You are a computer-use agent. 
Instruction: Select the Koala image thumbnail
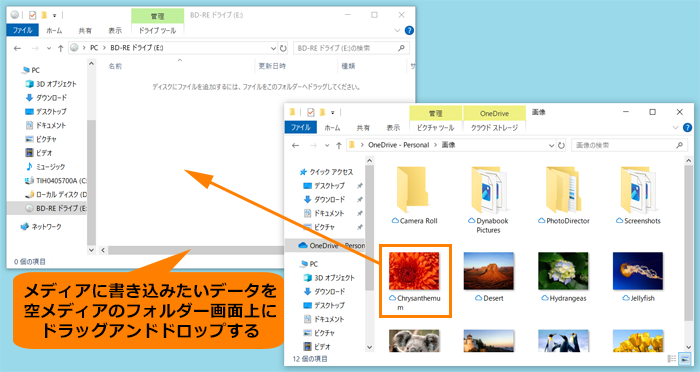pos(414,341)
